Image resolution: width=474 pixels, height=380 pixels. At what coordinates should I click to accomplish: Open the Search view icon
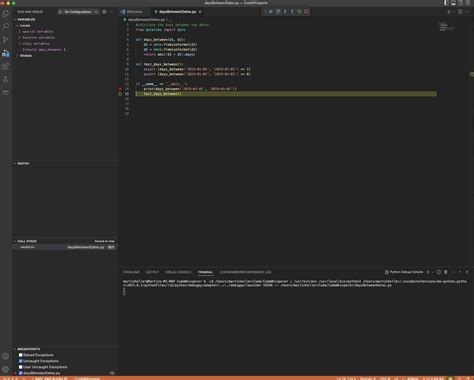click(x=5, y=26)
